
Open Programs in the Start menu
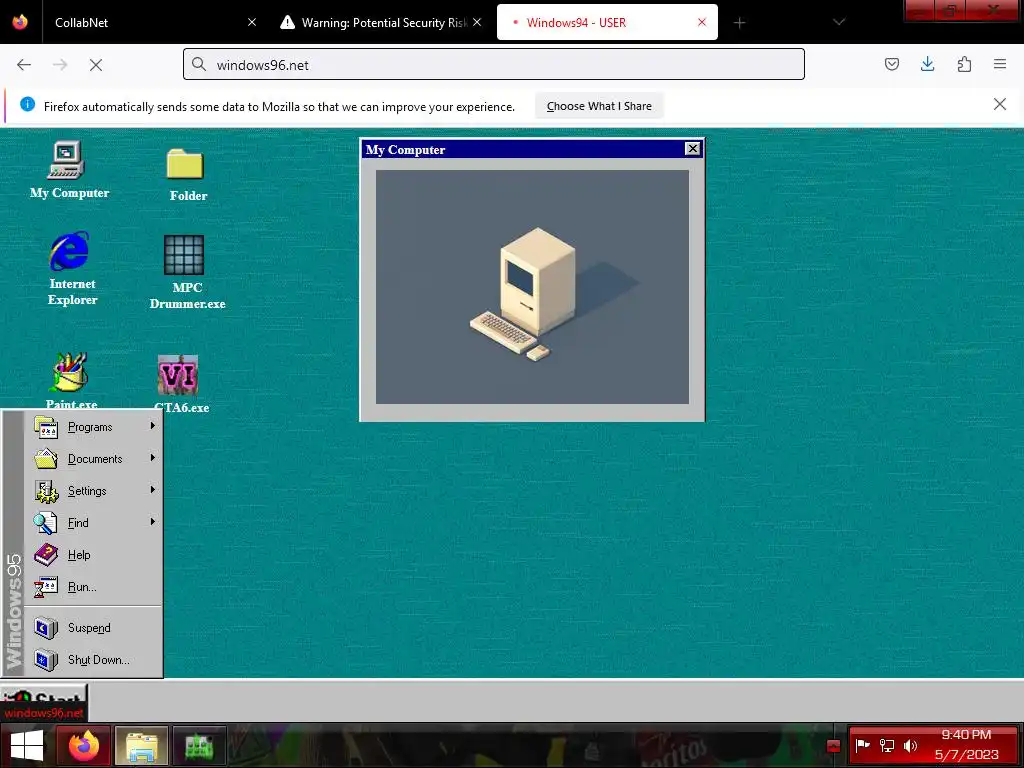[x=95, y=427]
